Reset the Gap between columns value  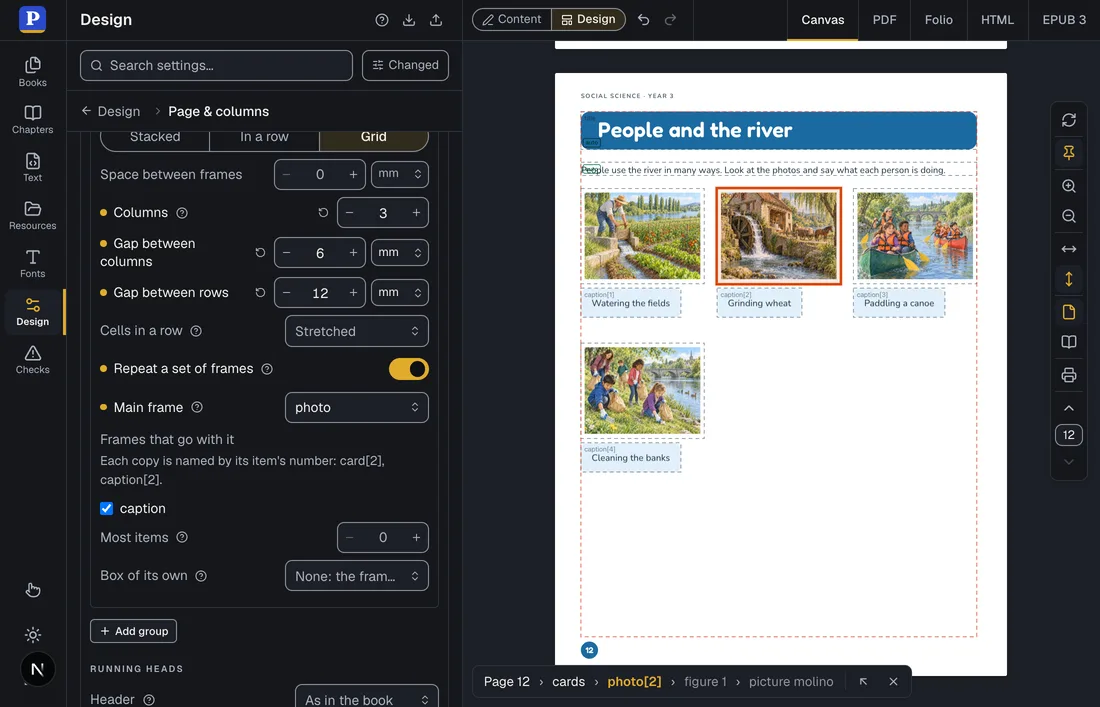[260, 252]
